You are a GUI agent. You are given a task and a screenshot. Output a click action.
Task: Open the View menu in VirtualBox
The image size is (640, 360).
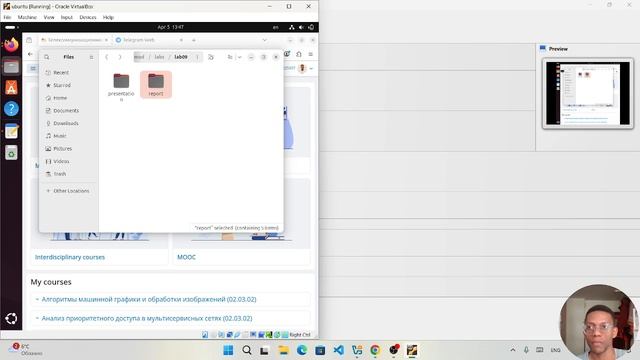point(49,17)
